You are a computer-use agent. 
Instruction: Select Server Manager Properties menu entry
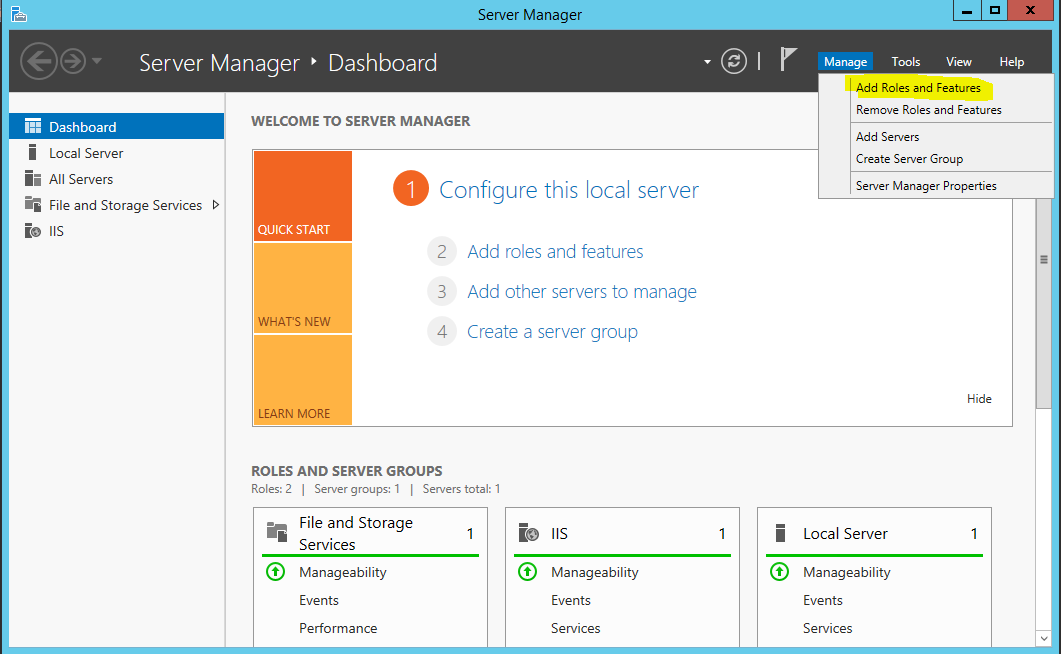tap(926, 186)
